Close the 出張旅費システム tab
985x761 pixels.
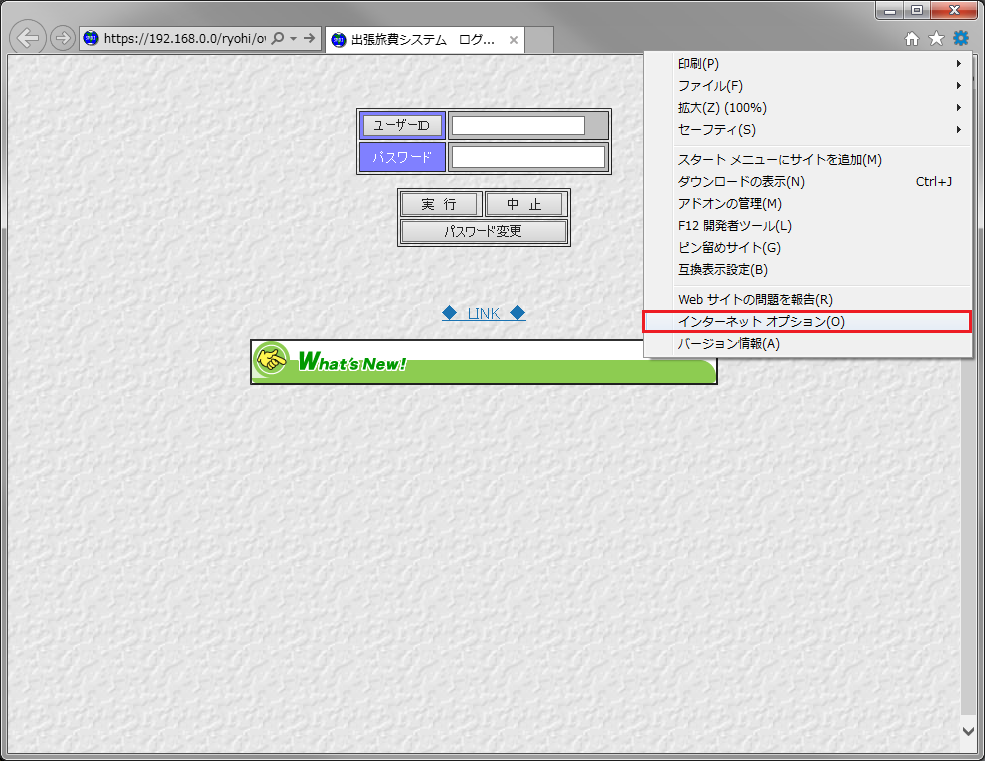(x=514, y=40)
